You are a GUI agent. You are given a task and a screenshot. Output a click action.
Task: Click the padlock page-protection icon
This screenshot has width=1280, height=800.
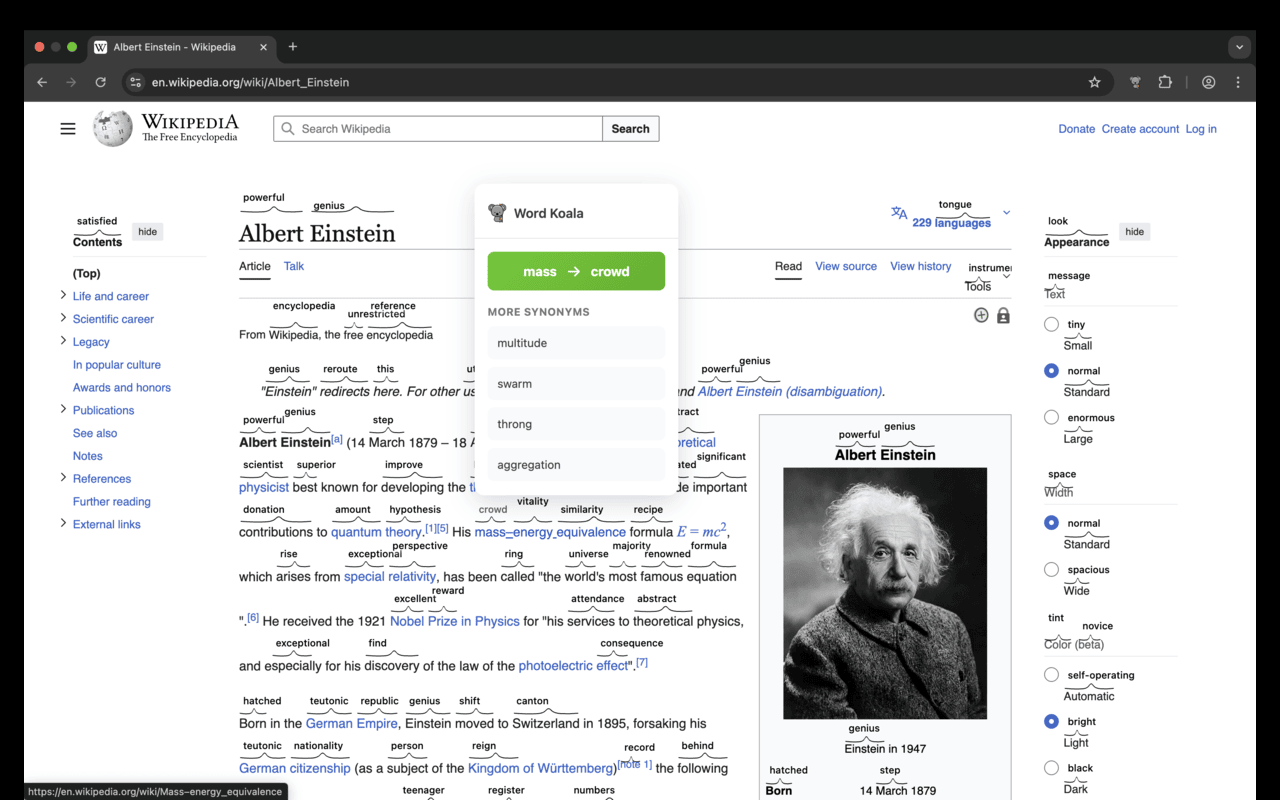pyautogui.click(x=1003, y=315)
